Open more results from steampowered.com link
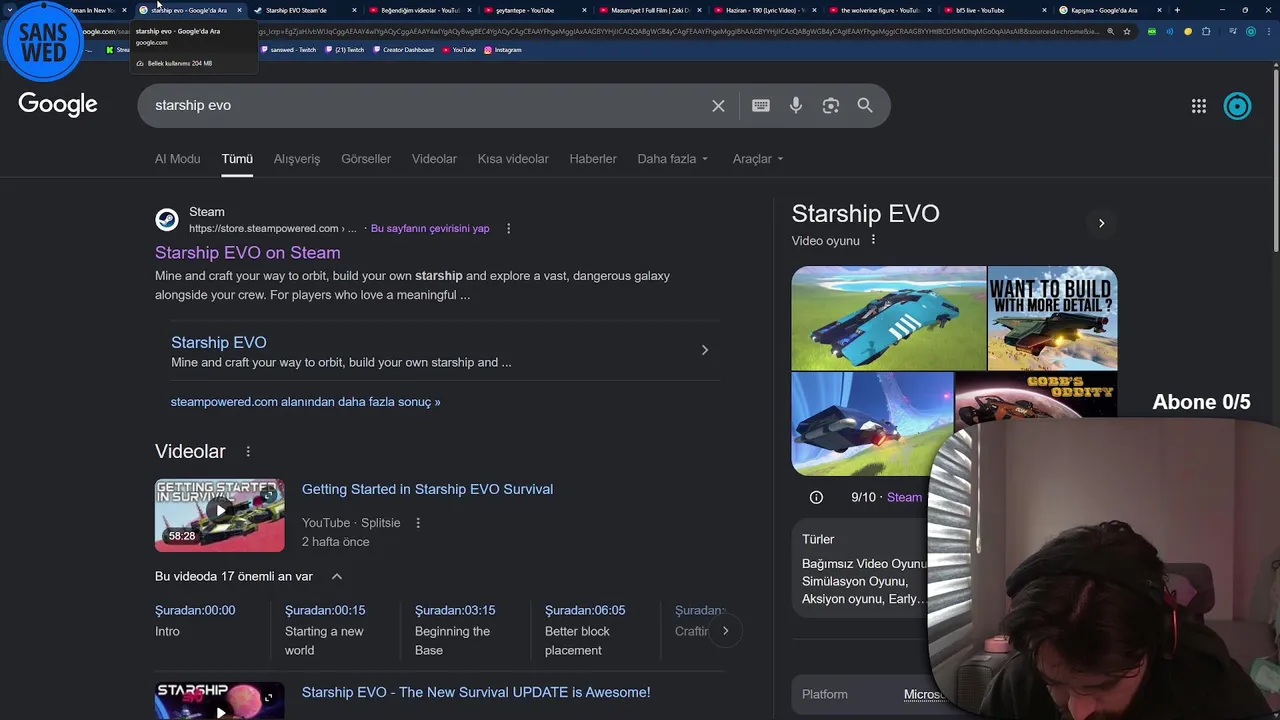This screenshot has width=1280, height=720. [305, 401]
